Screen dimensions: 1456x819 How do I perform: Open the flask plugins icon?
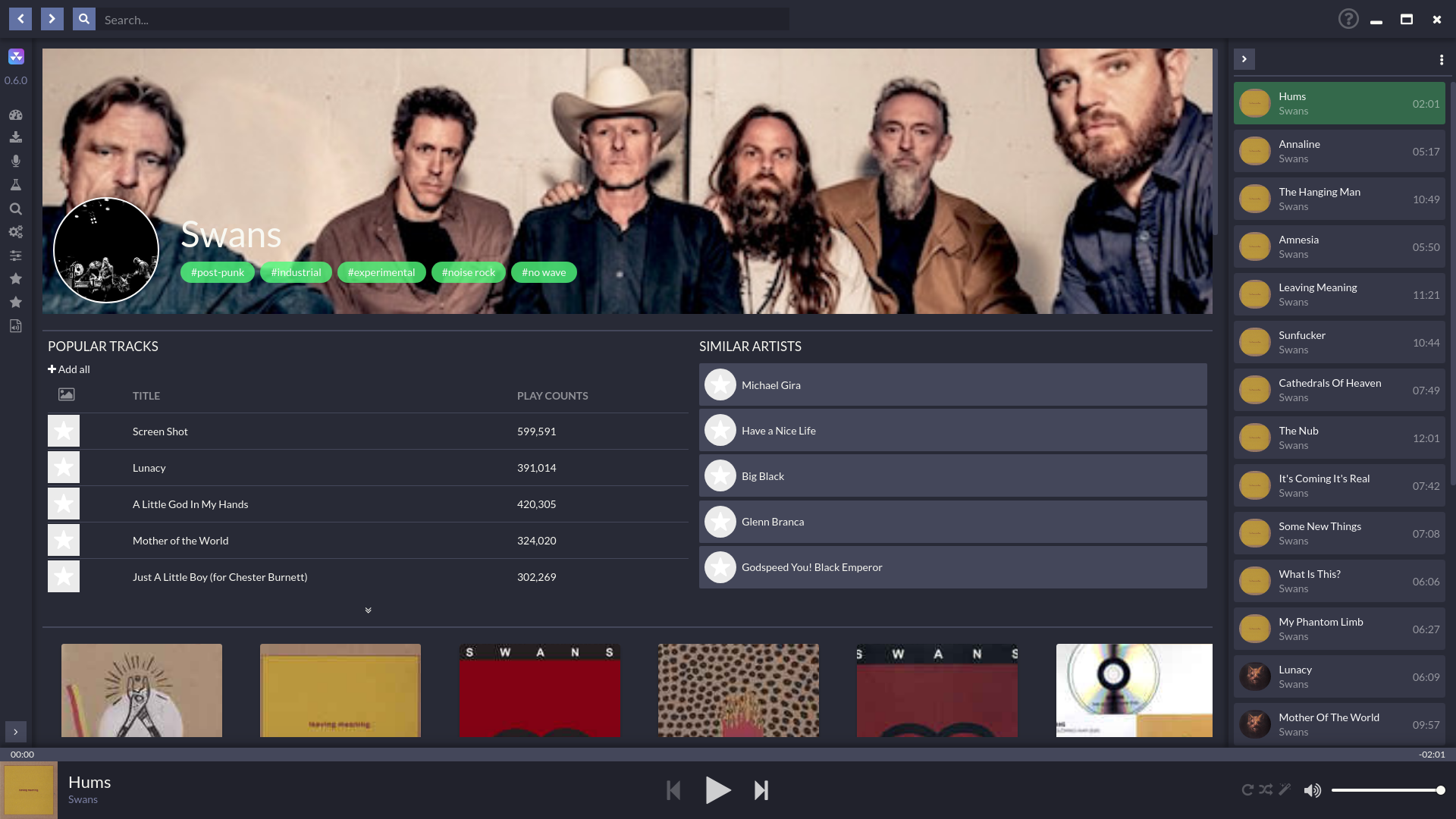[x=15, y=185]
